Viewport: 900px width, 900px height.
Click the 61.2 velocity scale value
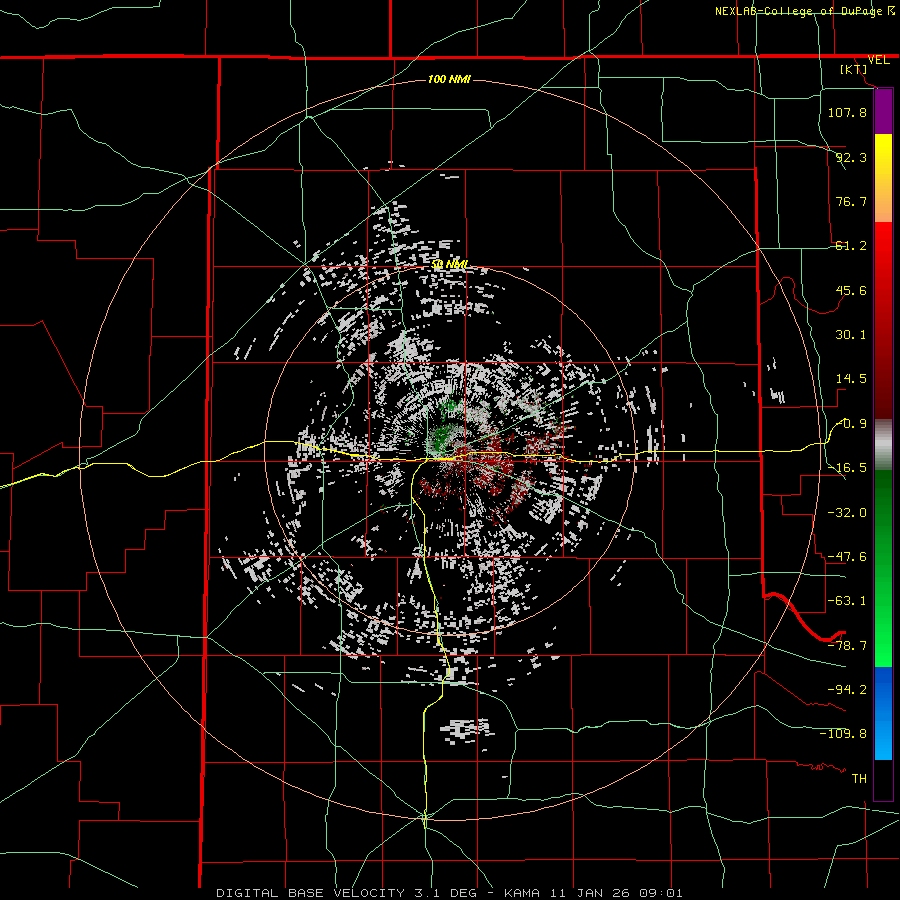[x=851, y=246]
